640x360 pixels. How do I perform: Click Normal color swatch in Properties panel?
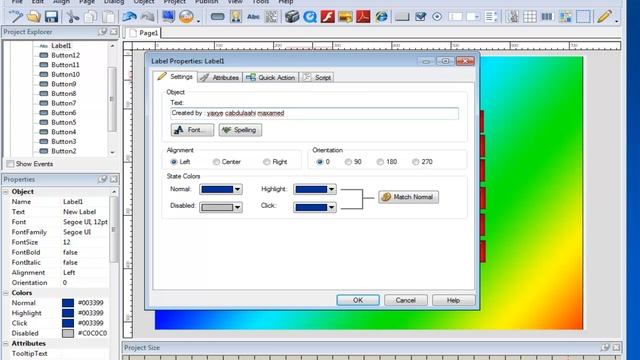[x=68, y=303]
